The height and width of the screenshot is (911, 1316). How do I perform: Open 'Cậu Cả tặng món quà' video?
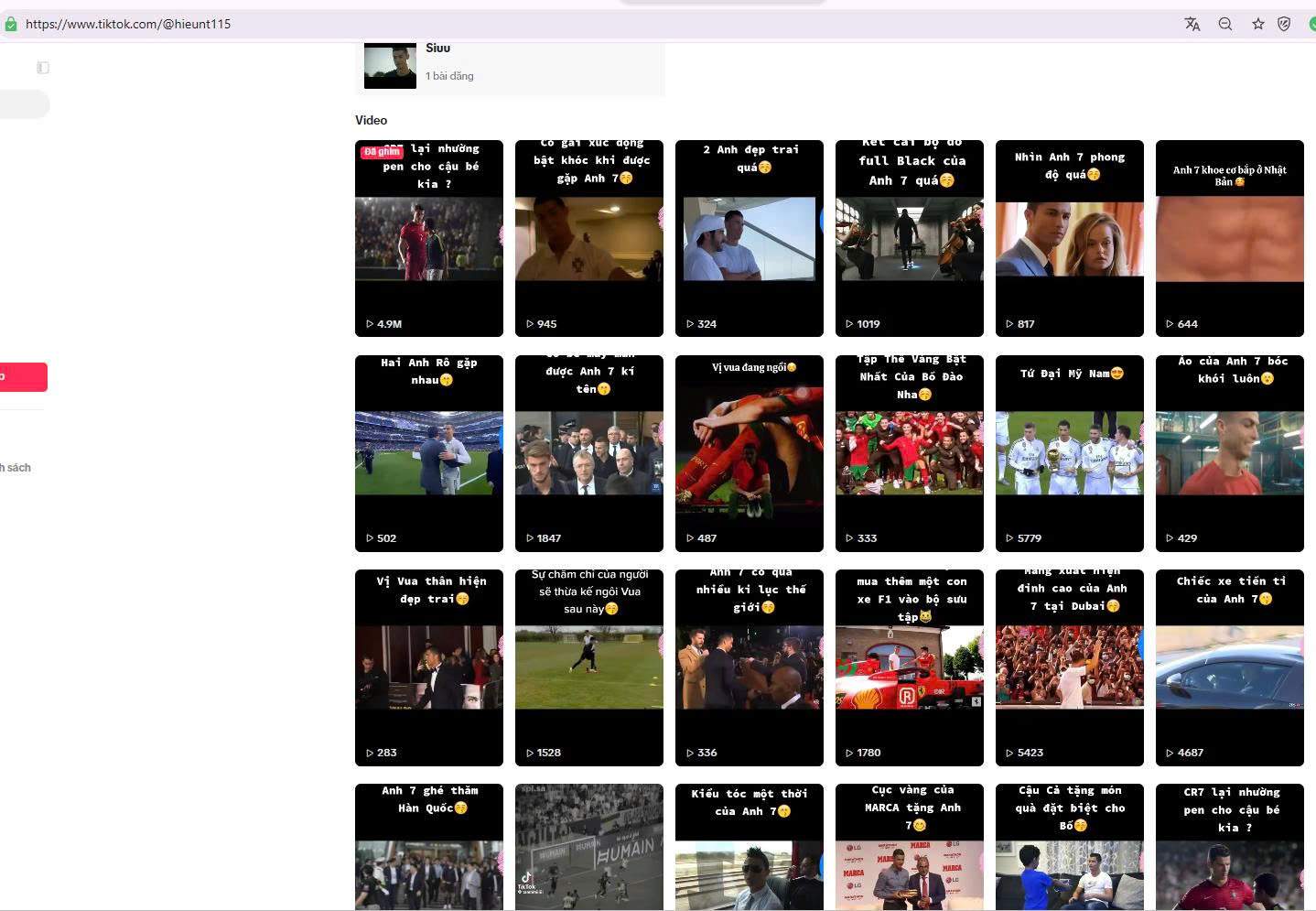tap(1070, 847)
